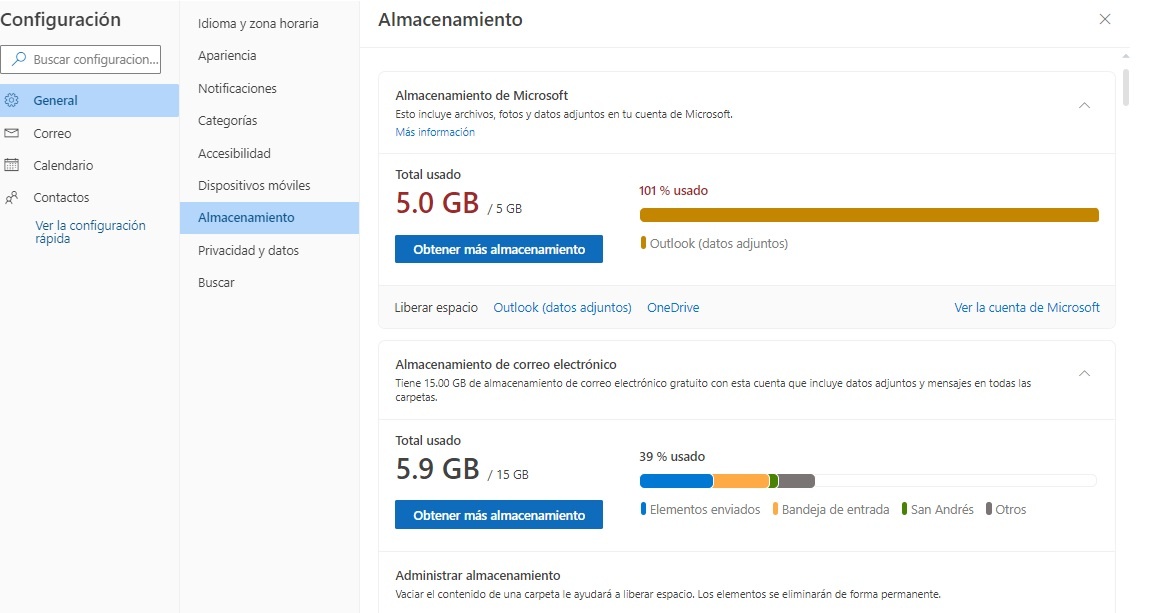Image resolution: width=1153 pixels, height=613 pixels.
Task: Click the Otros legend entry
Action: [1006, 509]
